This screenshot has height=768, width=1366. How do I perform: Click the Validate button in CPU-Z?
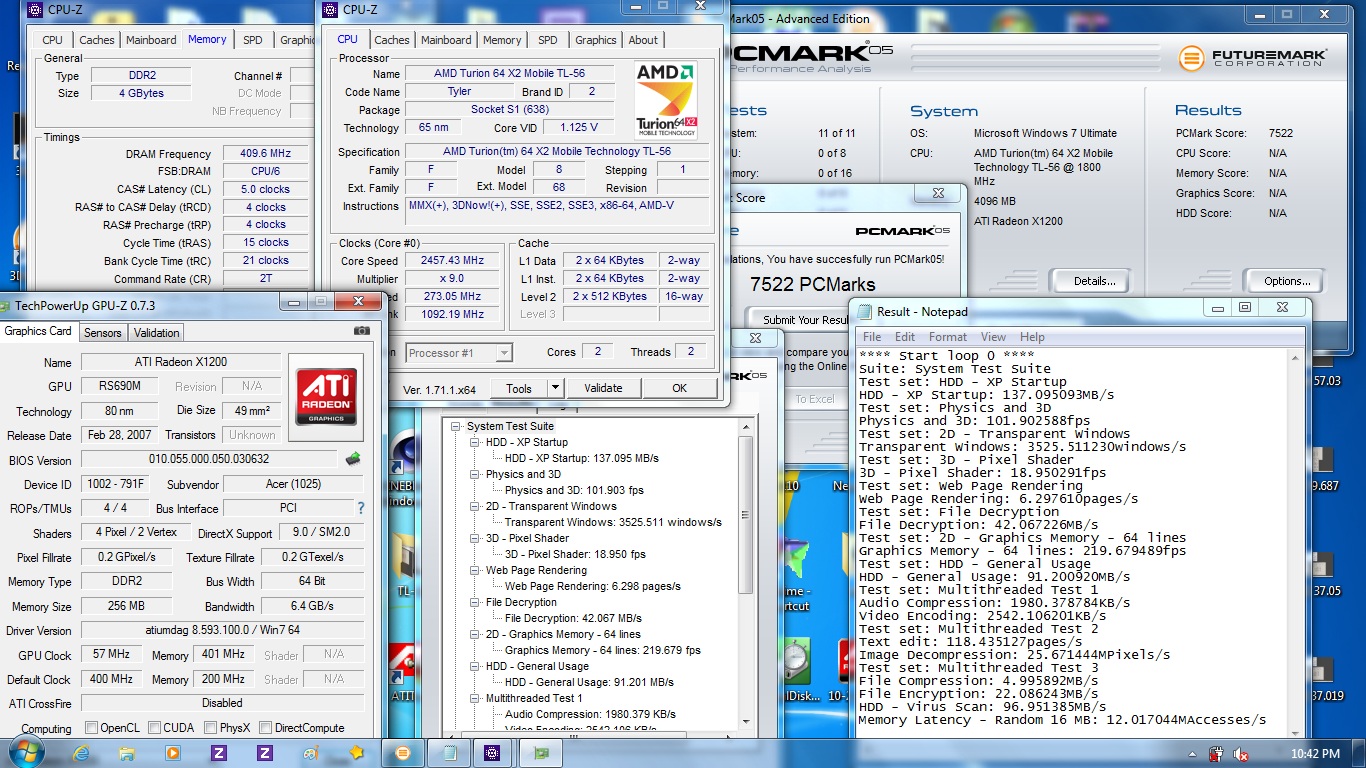pos(603,388)
